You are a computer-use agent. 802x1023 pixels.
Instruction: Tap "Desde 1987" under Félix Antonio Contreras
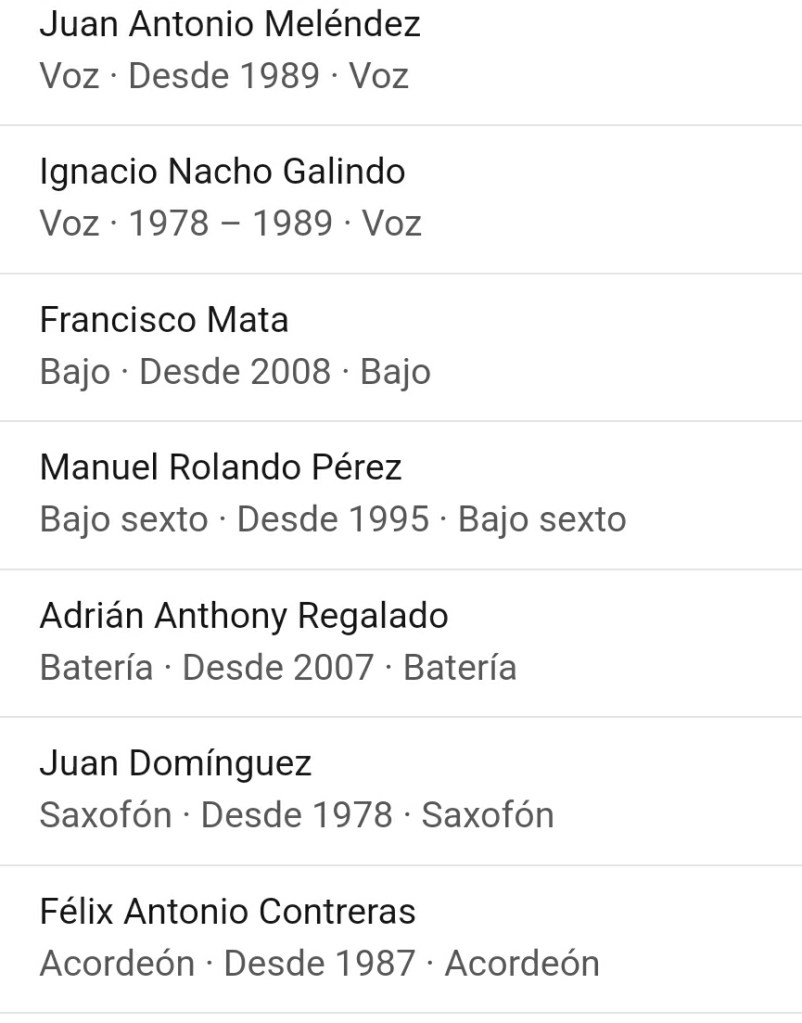[320, 962]
